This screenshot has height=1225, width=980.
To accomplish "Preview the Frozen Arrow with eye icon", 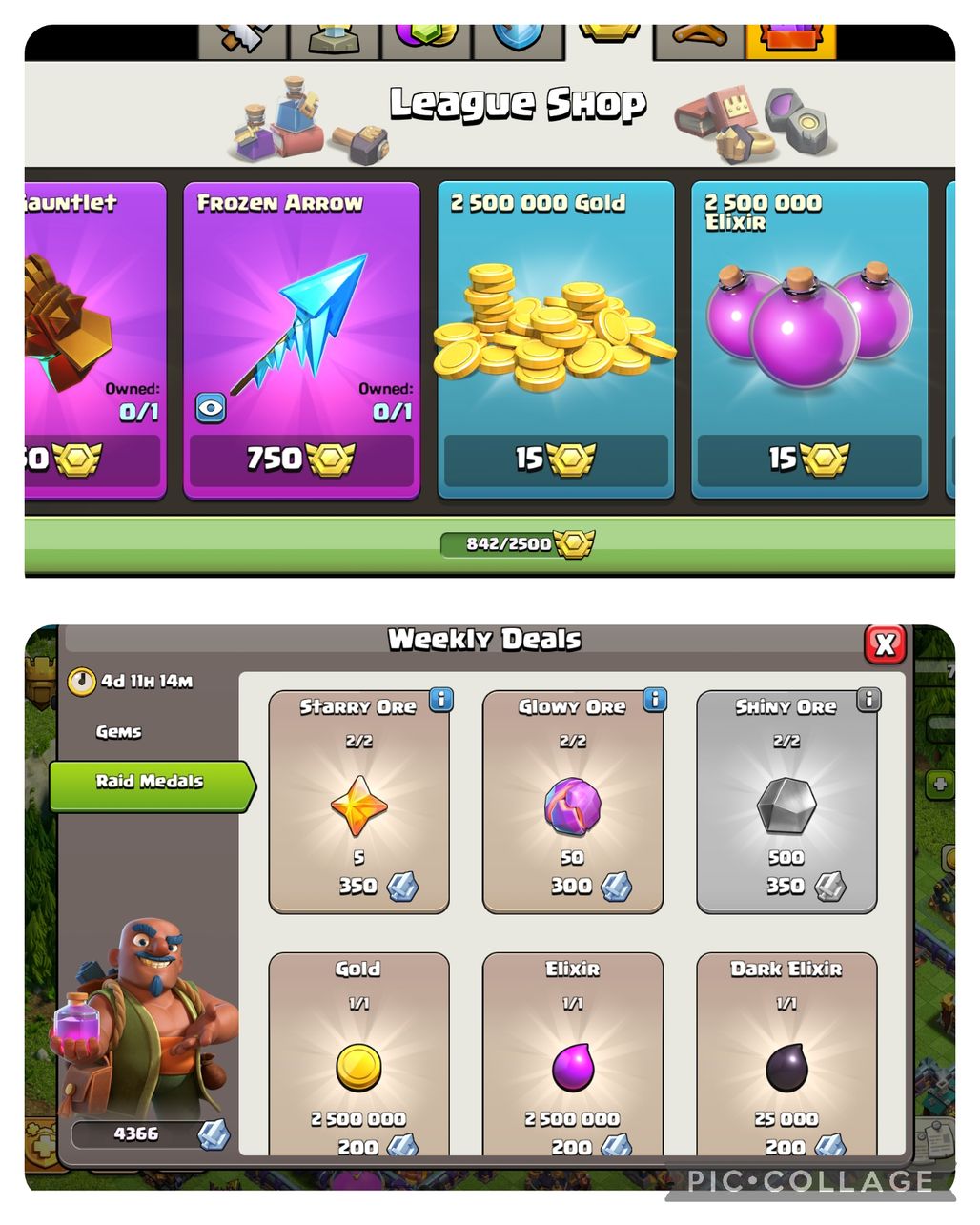I will coord(211,409).
